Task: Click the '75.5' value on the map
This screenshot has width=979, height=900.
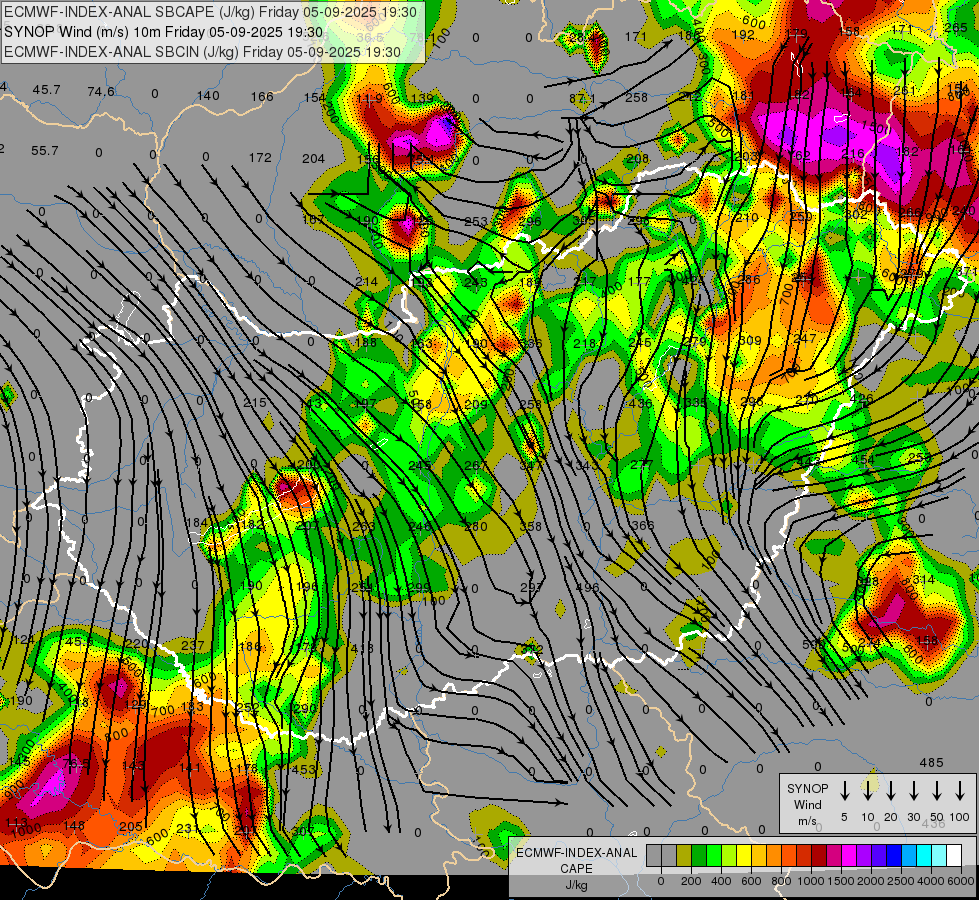Action: click(x=76, y=764)
